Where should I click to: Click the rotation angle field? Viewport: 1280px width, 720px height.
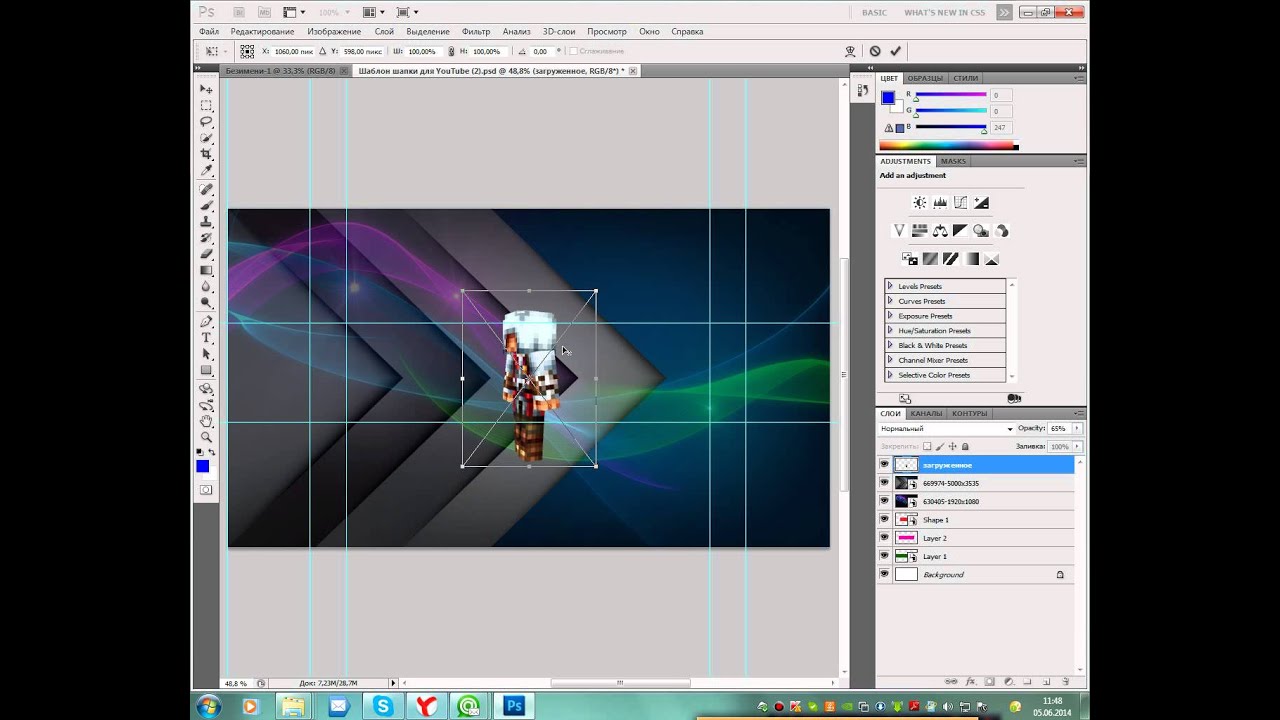tap(541, 51)
